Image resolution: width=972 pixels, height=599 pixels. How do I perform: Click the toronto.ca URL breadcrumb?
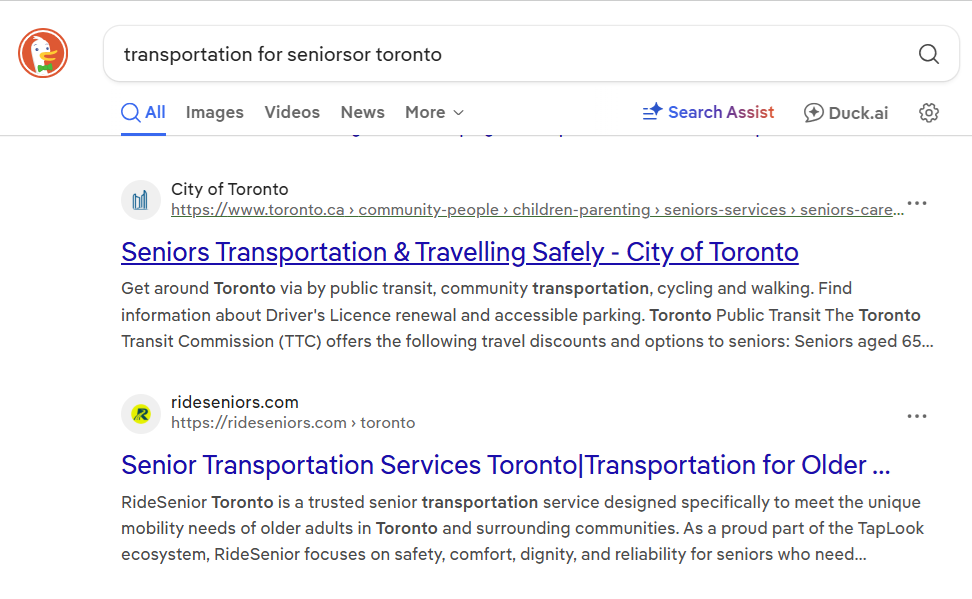(537, 210)
